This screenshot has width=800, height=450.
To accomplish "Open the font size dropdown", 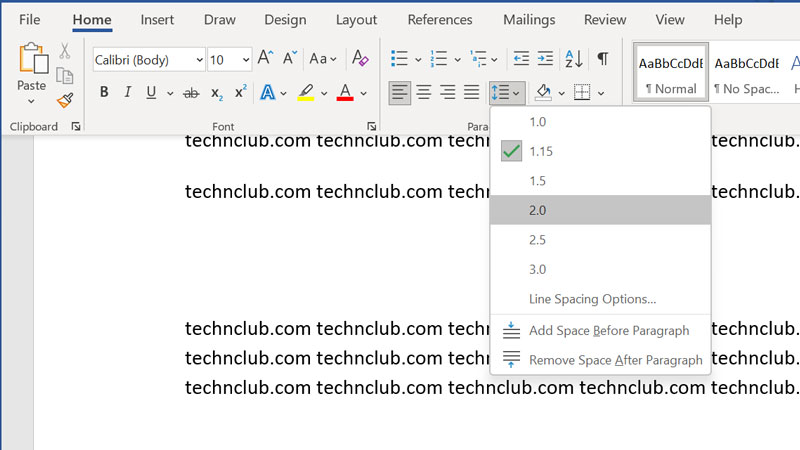I will click(245, 60).
